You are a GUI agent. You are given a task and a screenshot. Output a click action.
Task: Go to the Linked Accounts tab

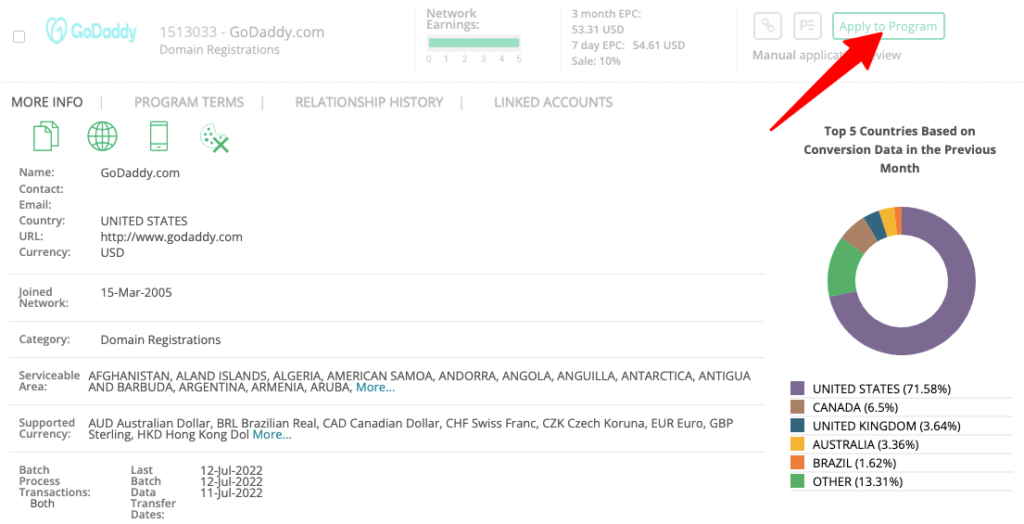[553, 102]
